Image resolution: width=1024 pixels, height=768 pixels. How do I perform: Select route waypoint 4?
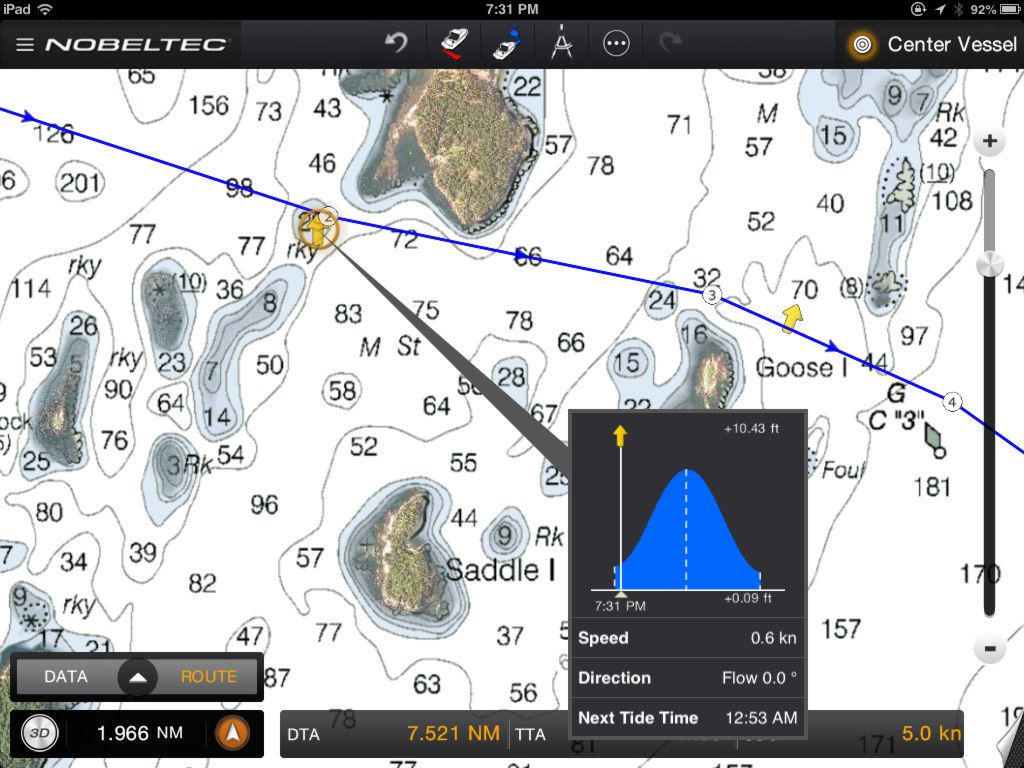point(952,402)
